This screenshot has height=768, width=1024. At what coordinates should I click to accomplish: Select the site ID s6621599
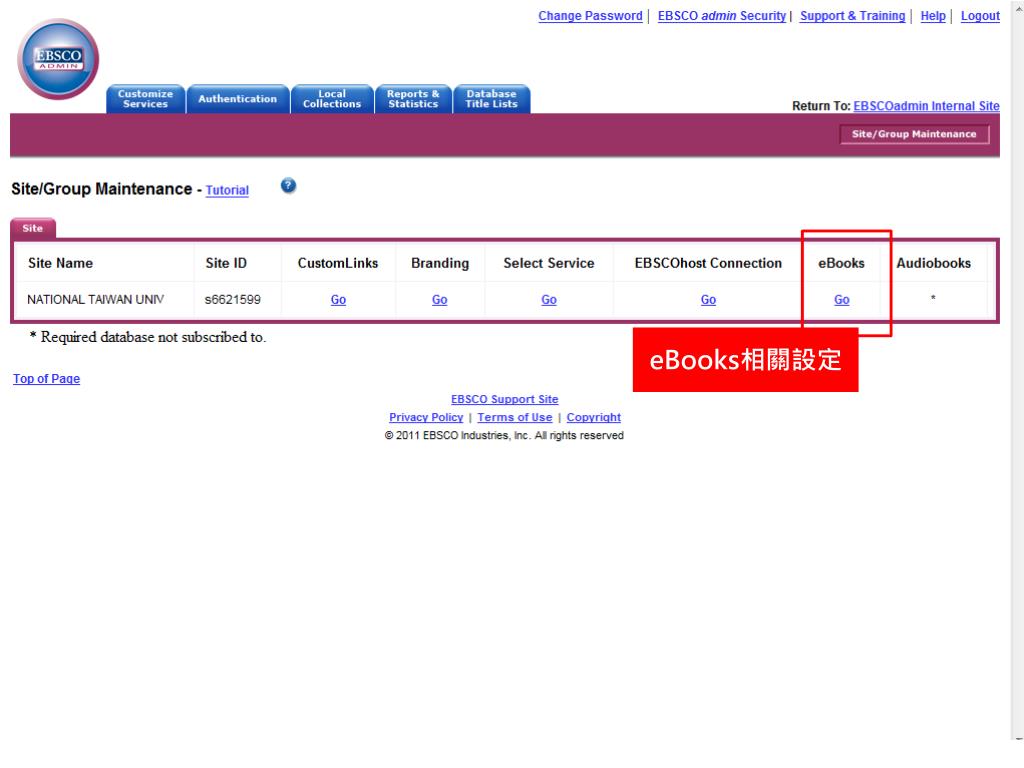click(x=232, y=300)
